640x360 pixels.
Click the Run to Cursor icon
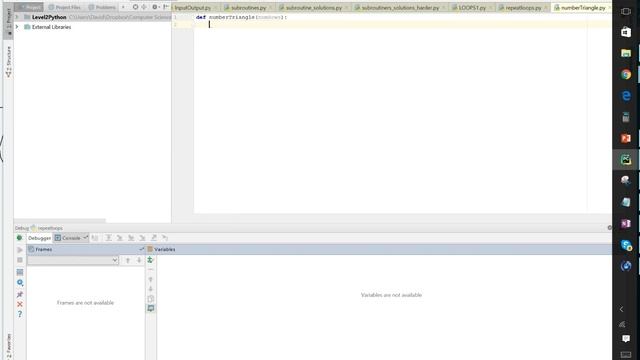pos(164,238)
